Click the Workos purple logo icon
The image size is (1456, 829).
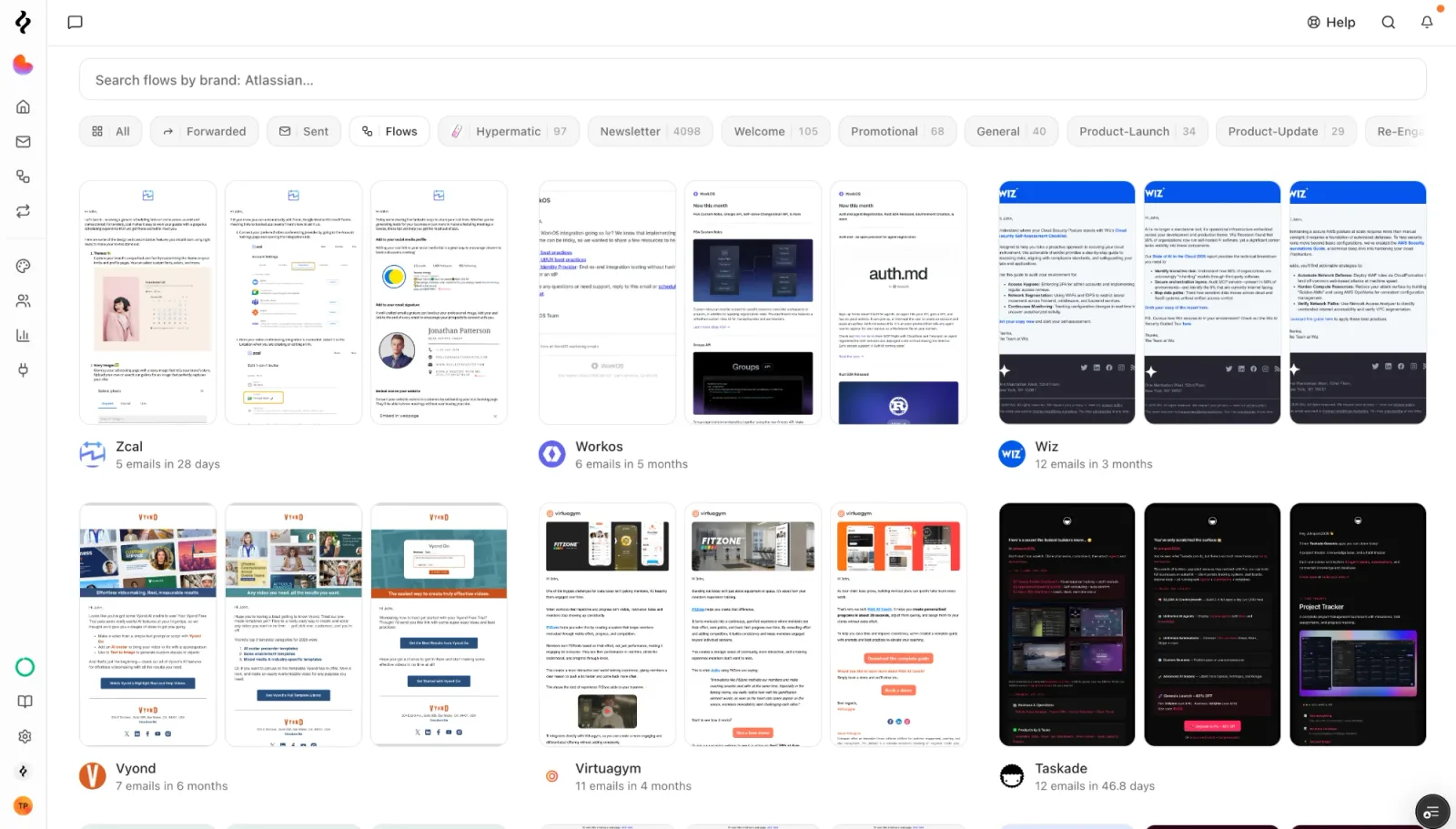[552, 453]
